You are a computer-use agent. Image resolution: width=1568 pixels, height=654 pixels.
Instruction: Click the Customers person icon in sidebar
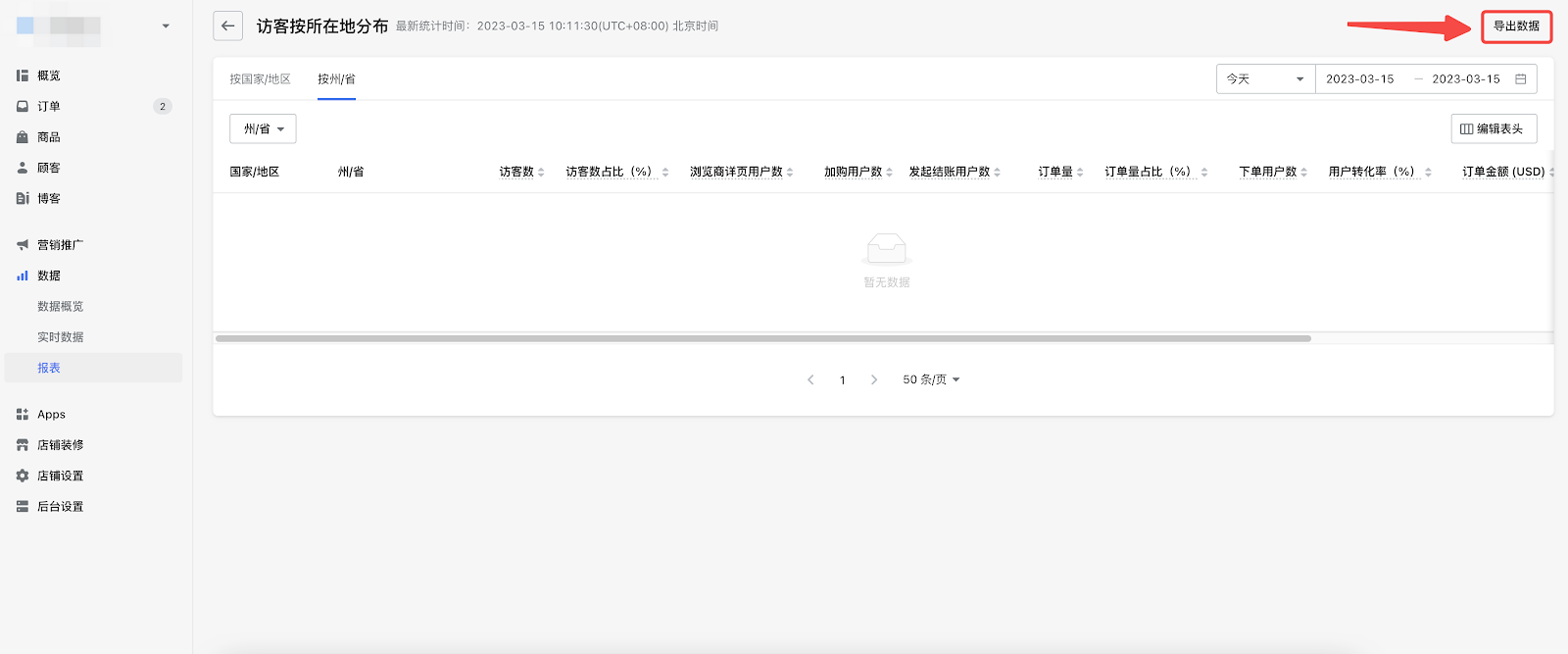pyautogui.click(x=23, y=168)
